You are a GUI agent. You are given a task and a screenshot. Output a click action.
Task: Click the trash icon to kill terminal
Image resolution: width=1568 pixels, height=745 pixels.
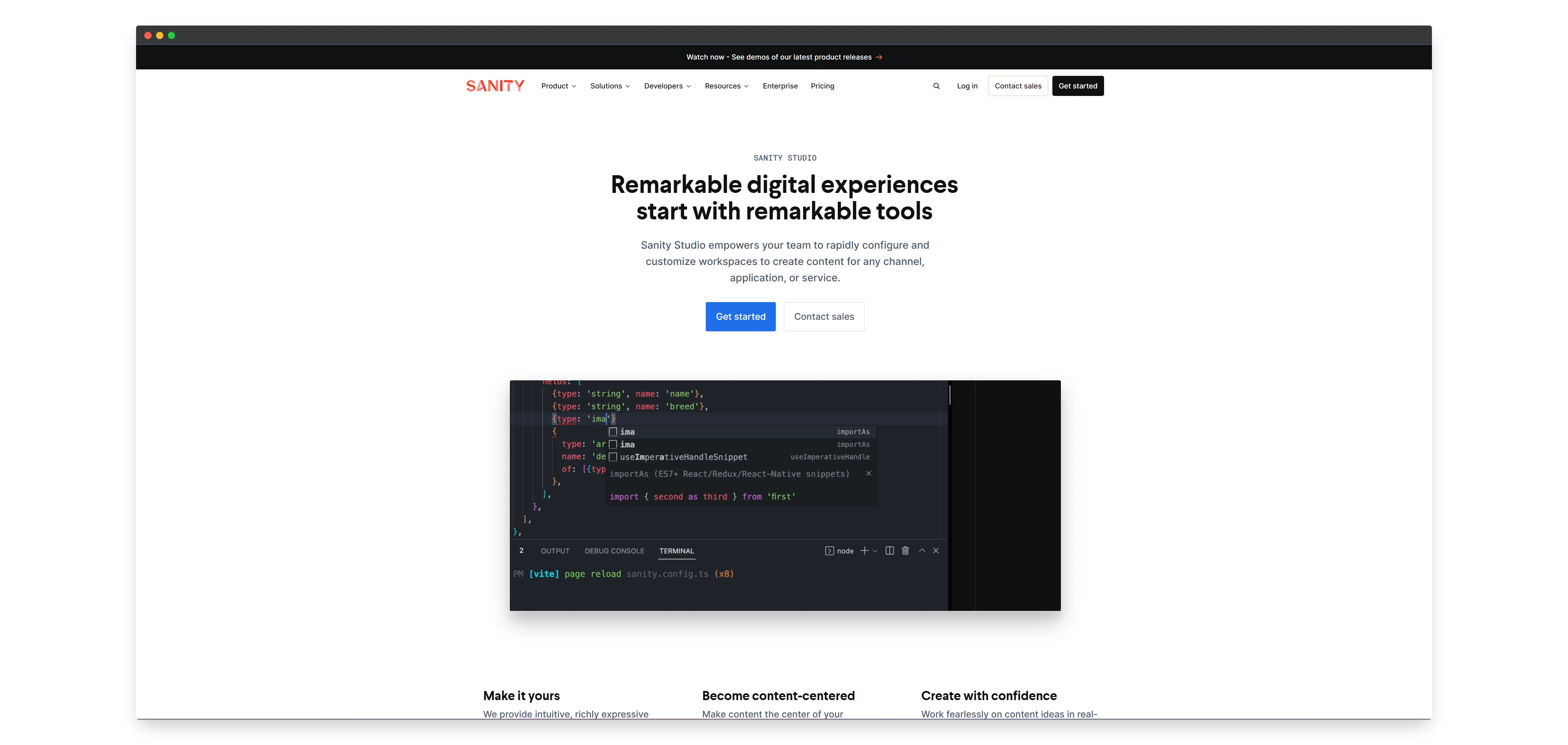coord(905,550)
